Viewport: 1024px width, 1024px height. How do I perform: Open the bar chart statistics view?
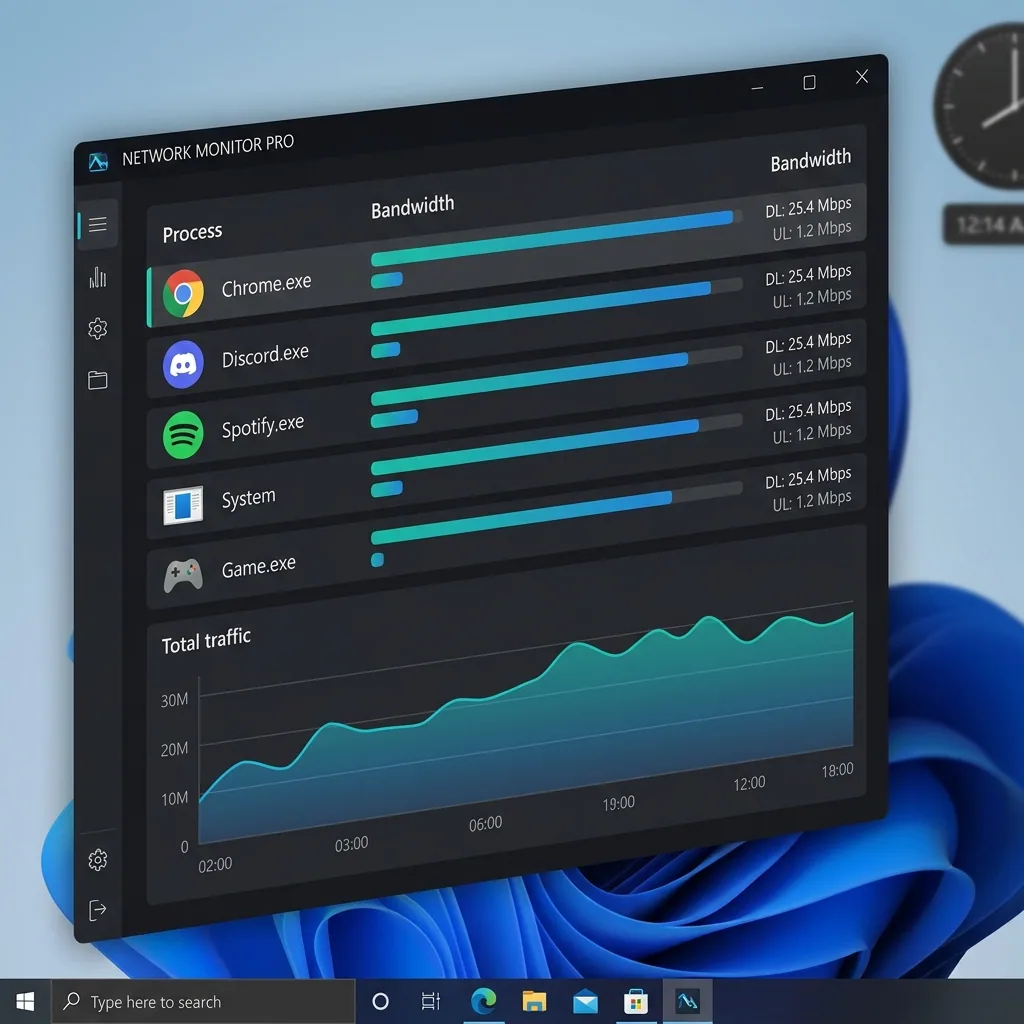coord(97,277)
